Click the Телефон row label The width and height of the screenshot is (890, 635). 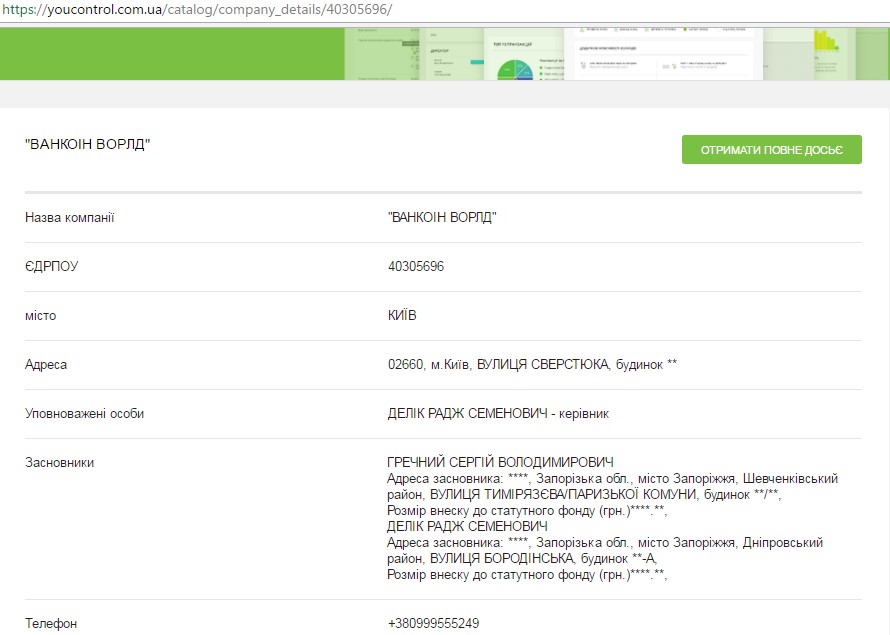coord(51,624)
